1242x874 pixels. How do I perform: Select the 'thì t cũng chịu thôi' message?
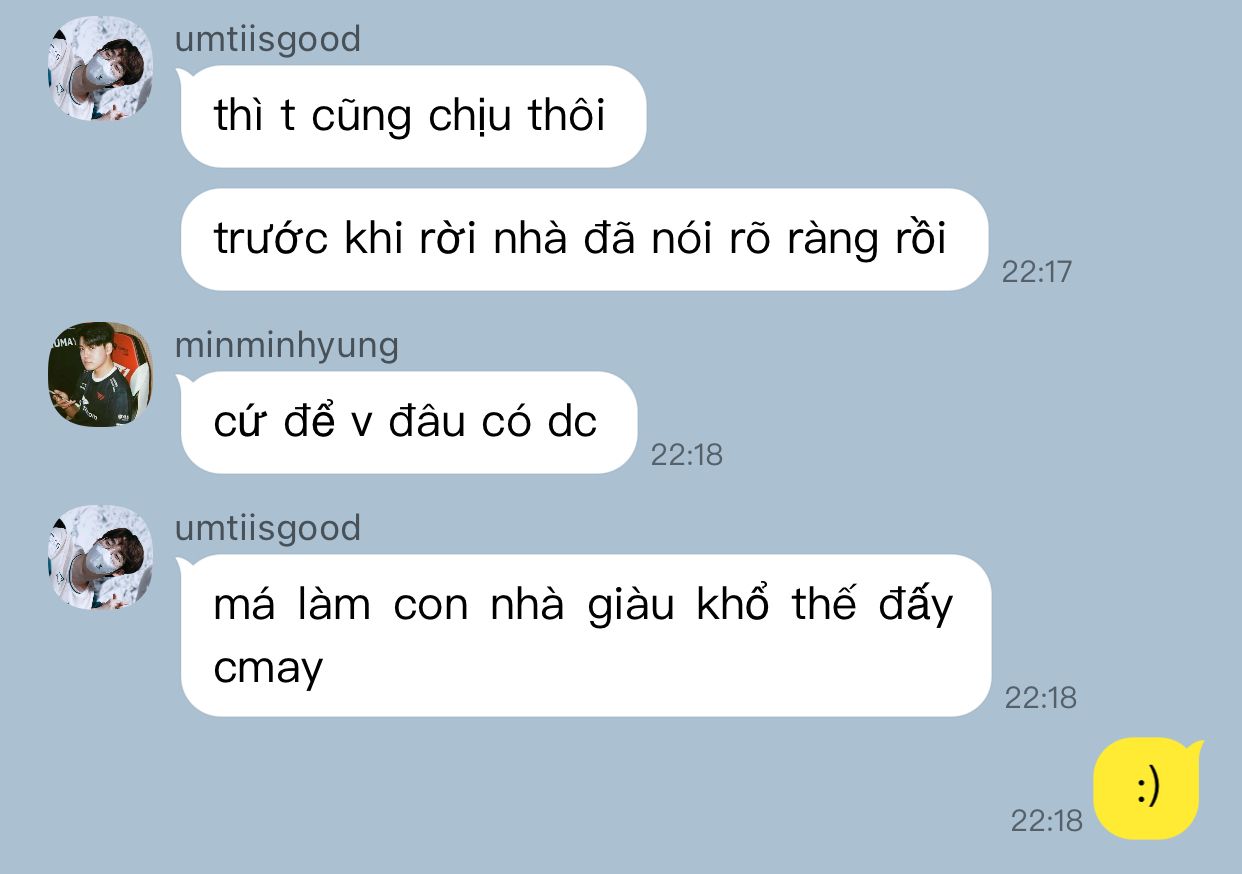413,116
